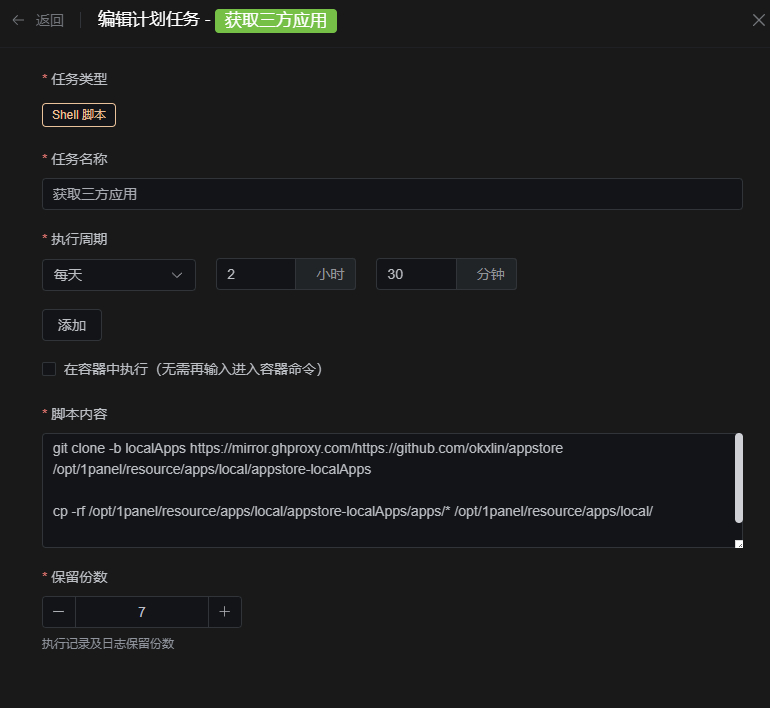Click the 任务名称 label
The image size is (770, 708).
point(79,159)
